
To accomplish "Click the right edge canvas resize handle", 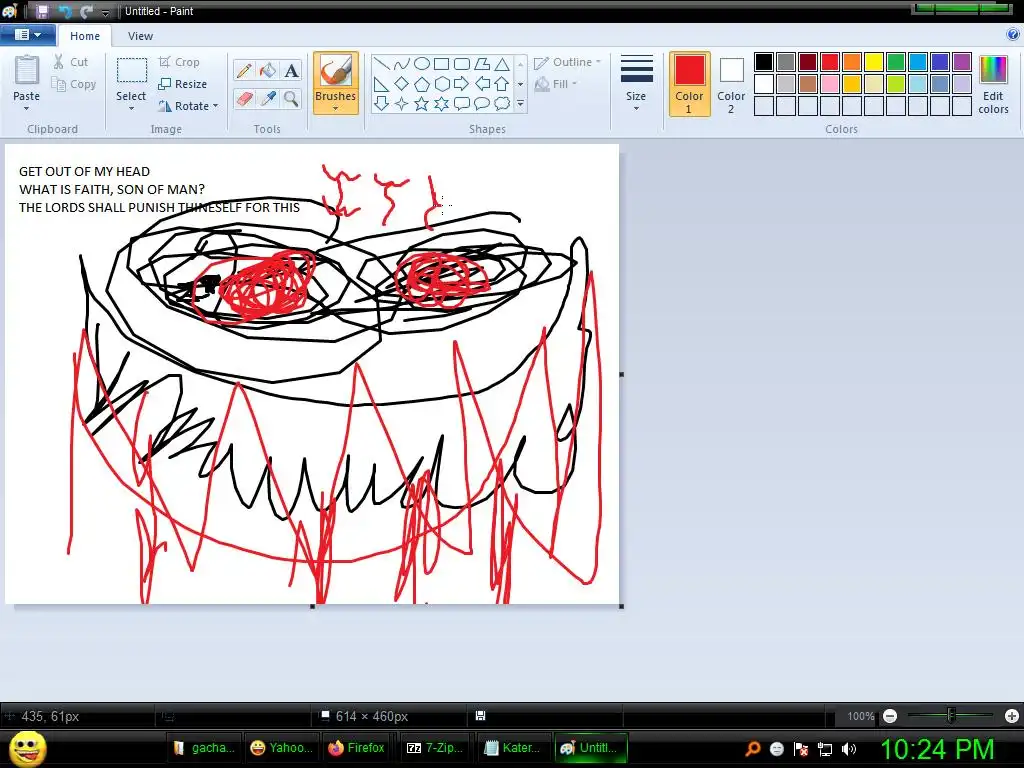I will click(621, 374).
